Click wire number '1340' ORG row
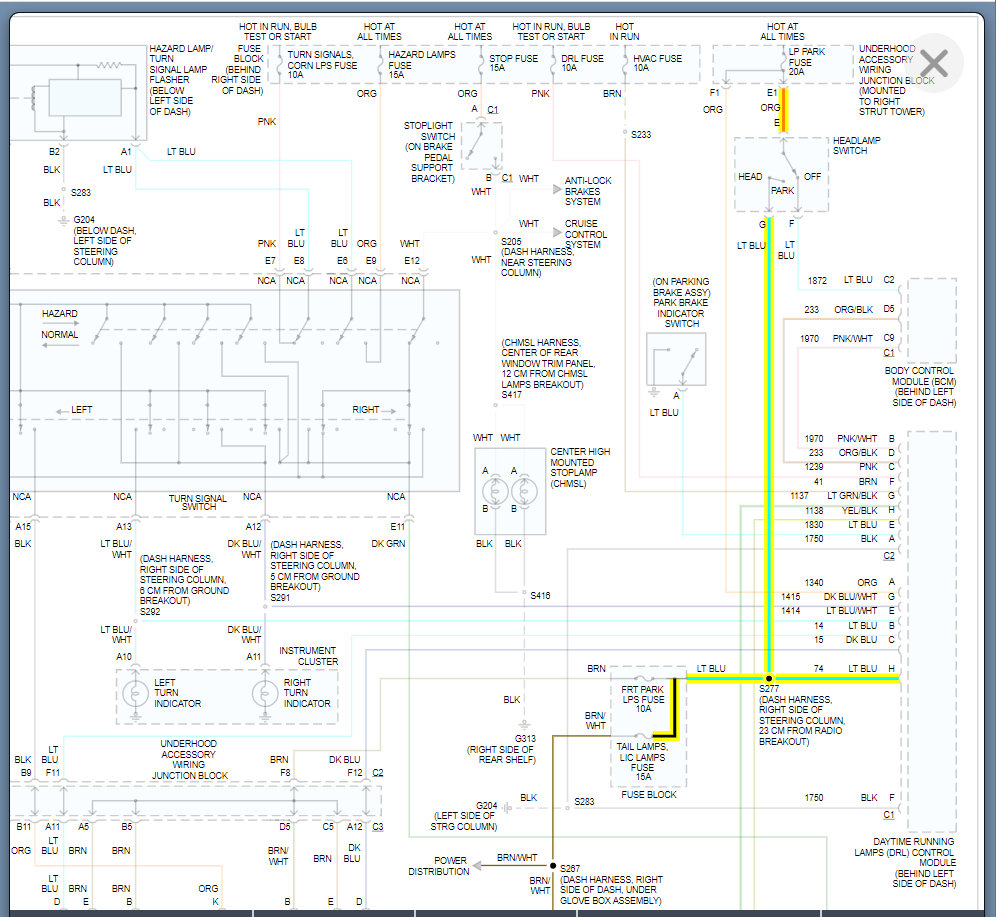The width and height of the screenshot is (996, 917). click(x=814, y=582)
